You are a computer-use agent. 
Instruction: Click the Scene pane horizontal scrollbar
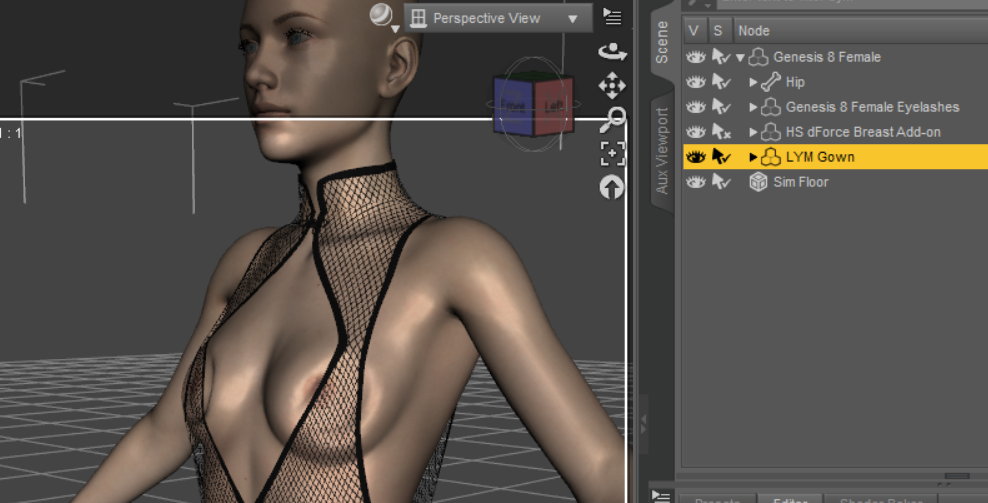click(956, 476)
